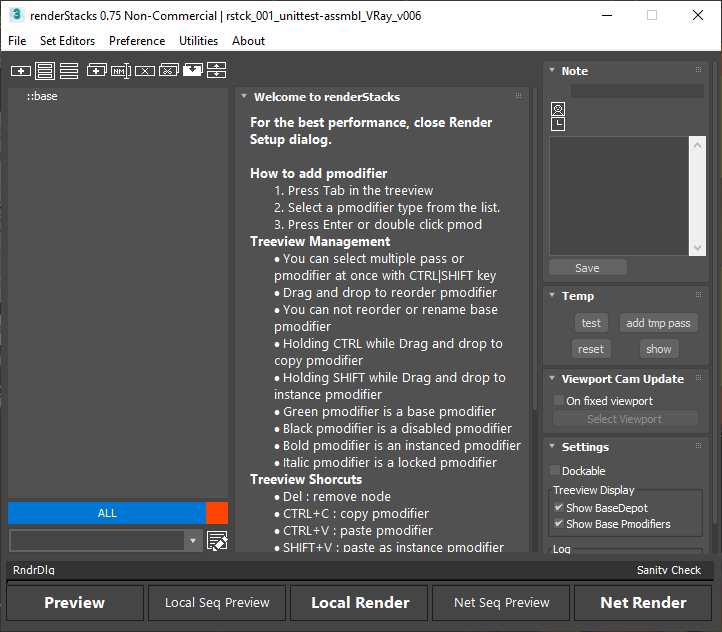Uncheck Show BaseDepot
Screen dimensions: 722x632
point(559,507)
